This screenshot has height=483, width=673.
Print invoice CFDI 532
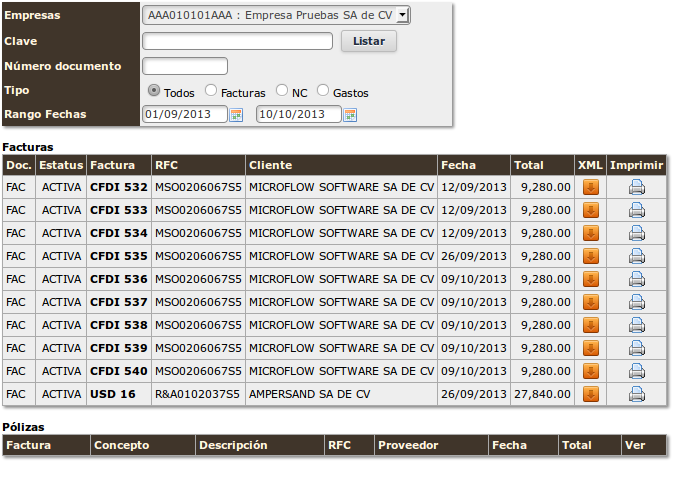pyautogui.click(x=637, y=188)
